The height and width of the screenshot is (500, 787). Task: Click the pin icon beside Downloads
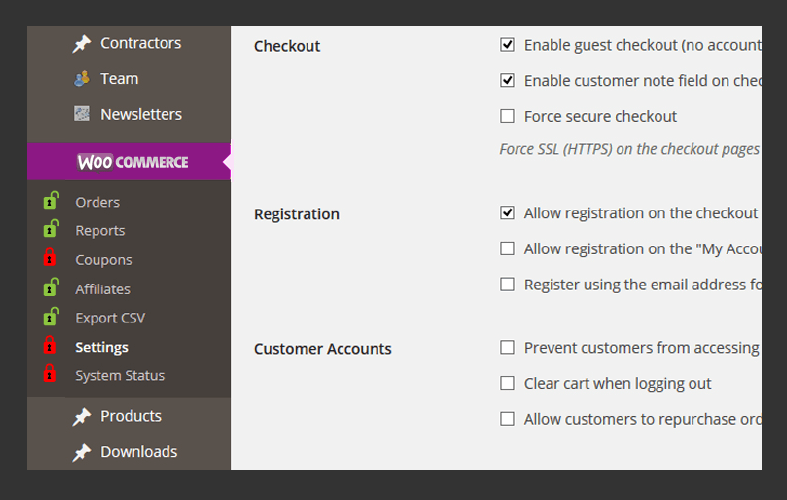(82, 452)
